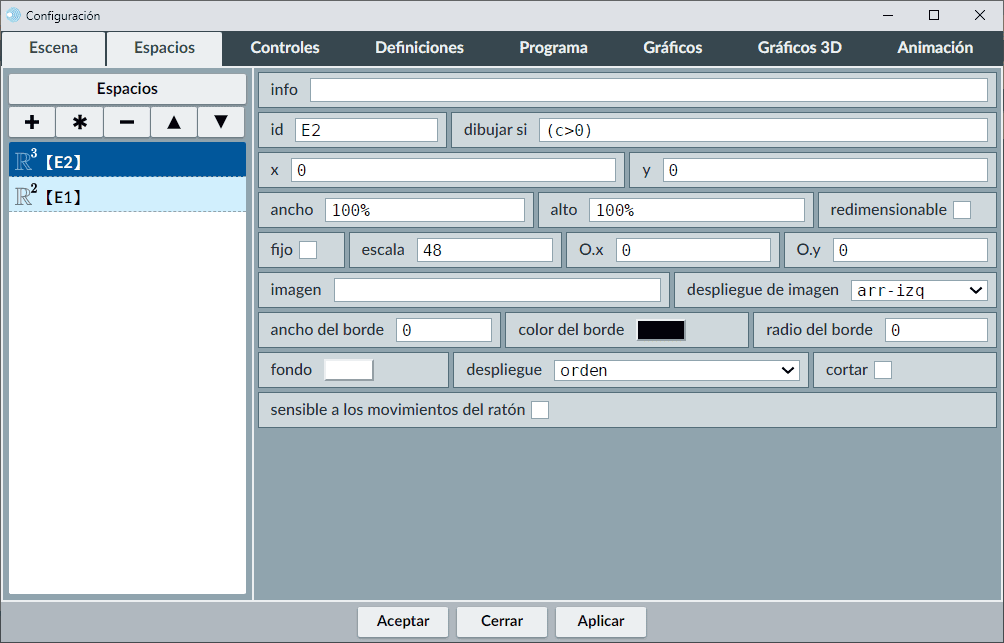
Task: Check the cortar option
Action: (x=883, y=370)
